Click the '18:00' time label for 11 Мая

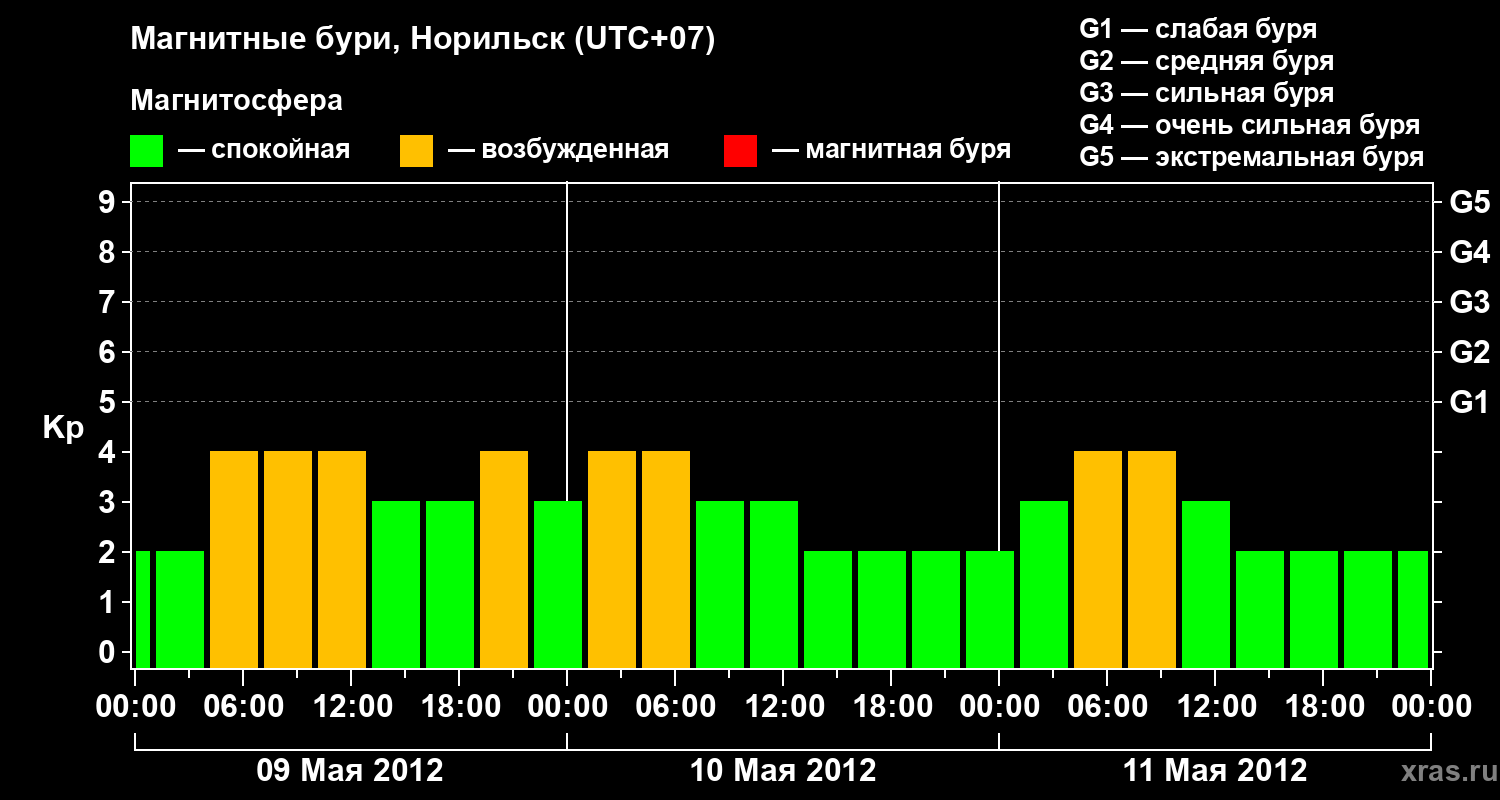click(x=1323, y=706)
